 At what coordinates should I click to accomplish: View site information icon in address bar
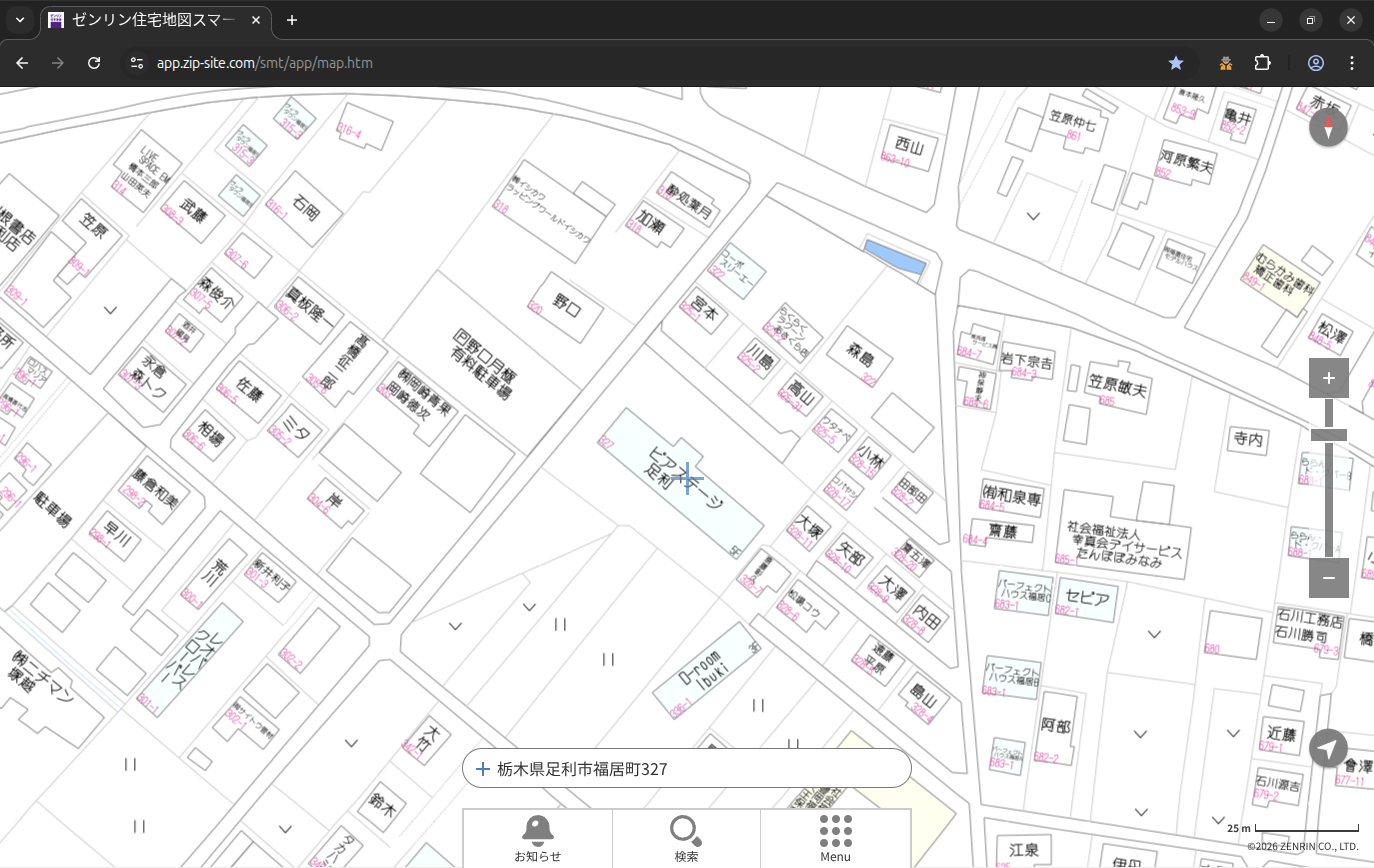(x=137, y=63)
